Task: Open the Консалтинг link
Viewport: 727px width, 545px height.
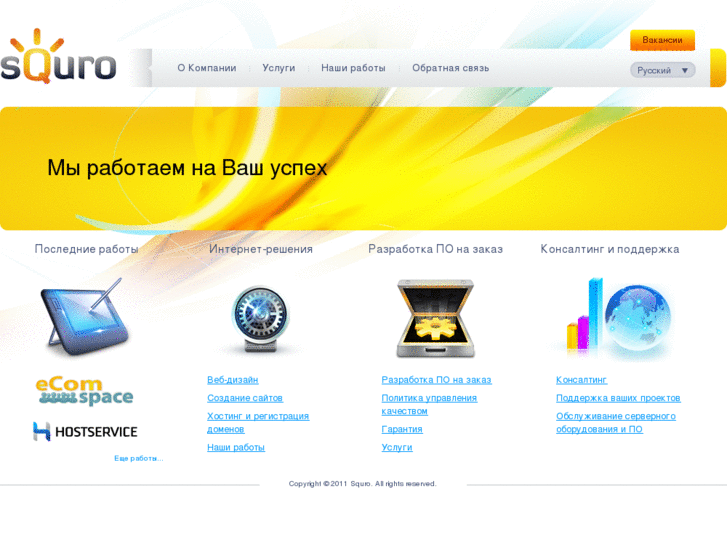Action: pyautogui.click(x=581, y=380)
